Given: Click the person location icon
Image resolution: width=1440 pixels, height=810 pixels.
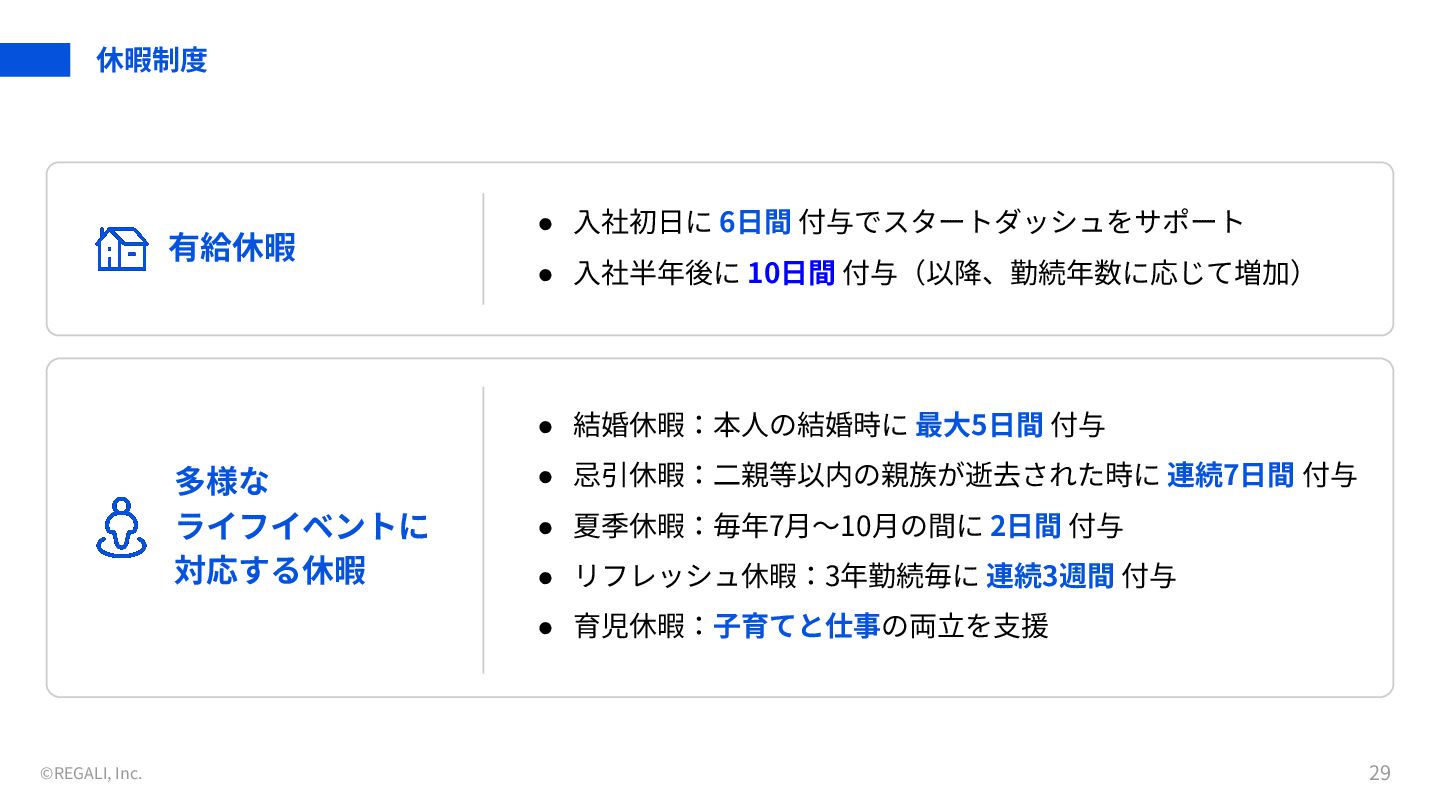Looking at the screenshot, I should coord(121,527).
